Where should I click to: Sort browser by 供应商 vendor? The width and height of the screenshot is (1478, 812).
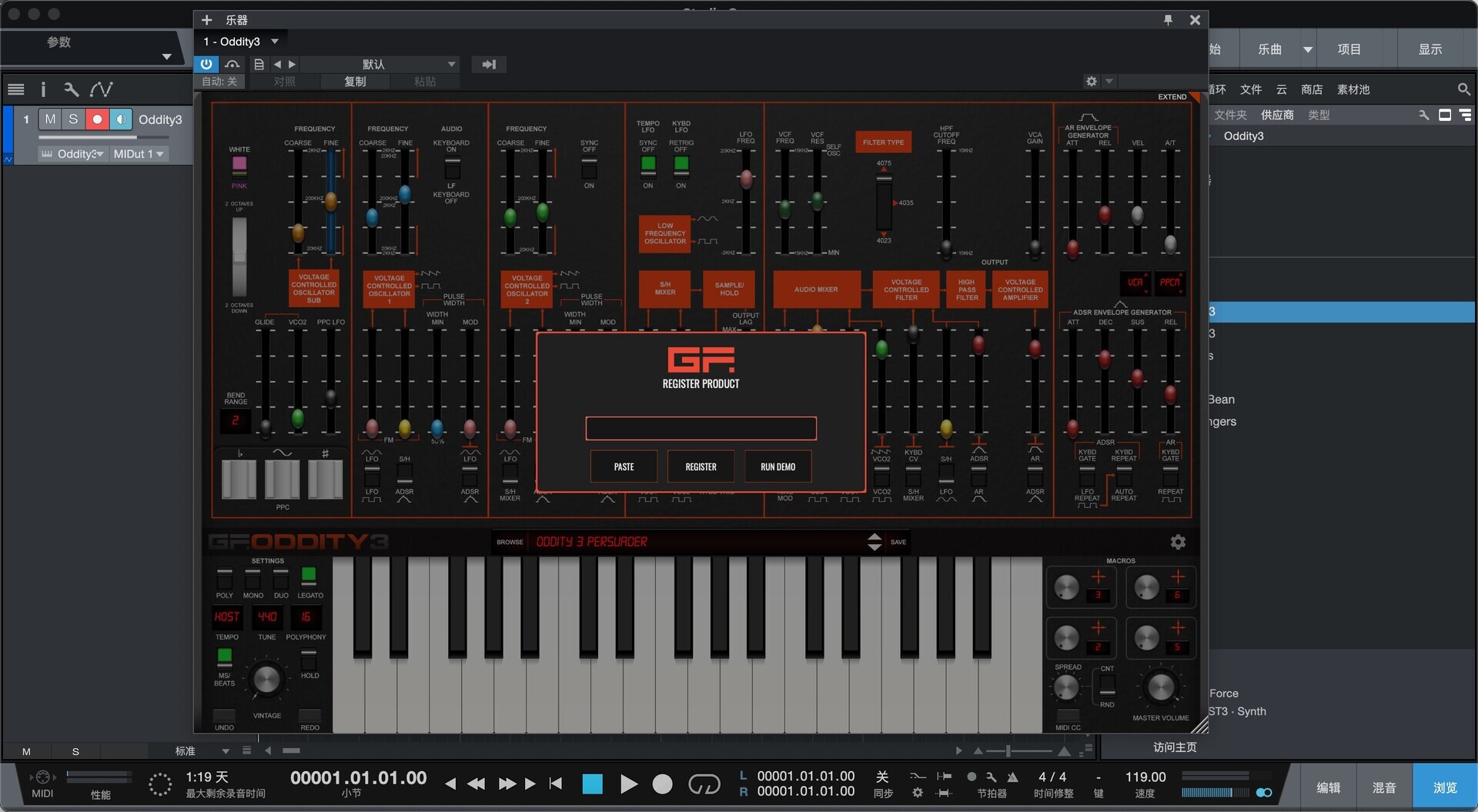(1277, 115)
